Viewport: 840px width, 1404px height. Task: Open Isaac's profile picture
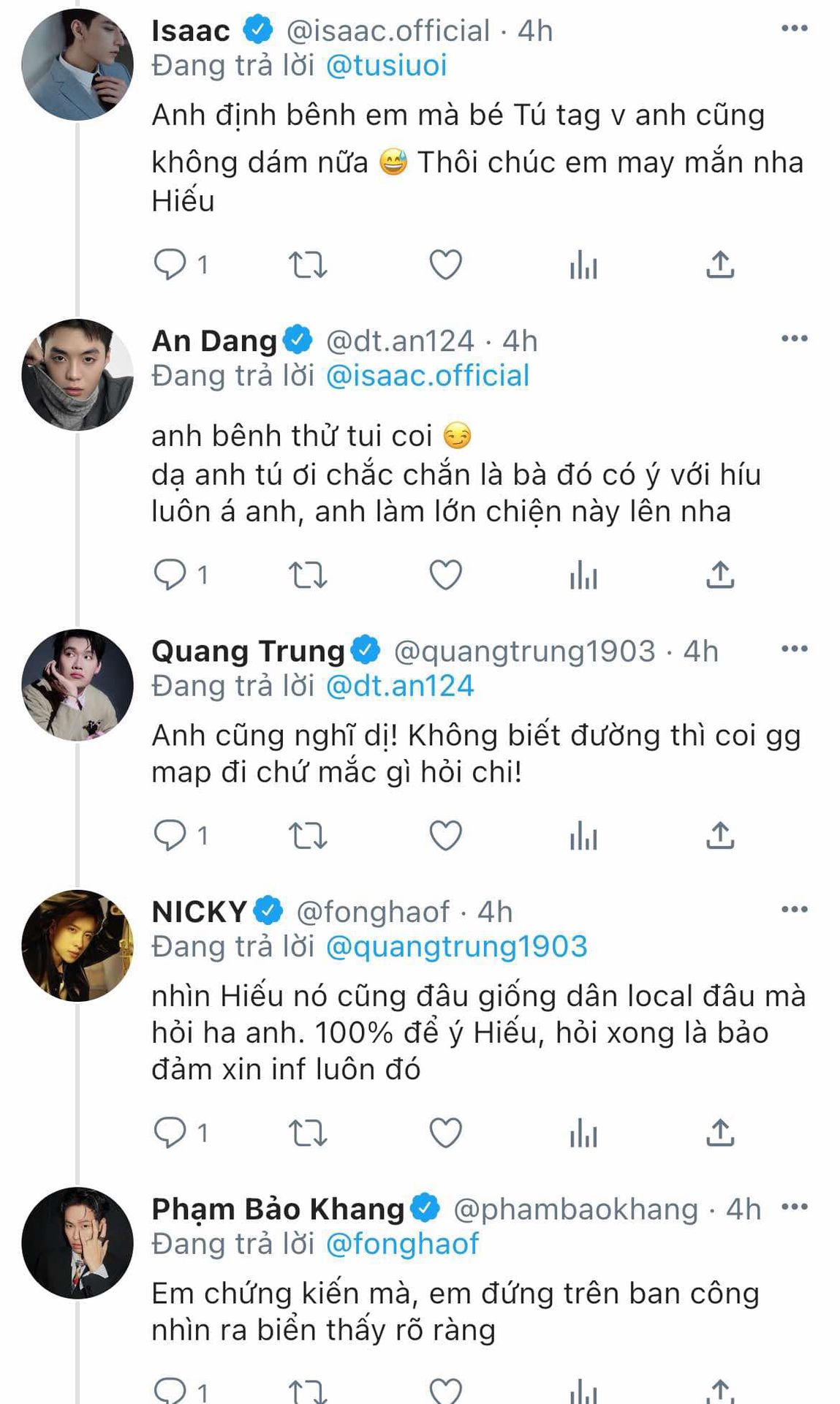pos(77,64)
